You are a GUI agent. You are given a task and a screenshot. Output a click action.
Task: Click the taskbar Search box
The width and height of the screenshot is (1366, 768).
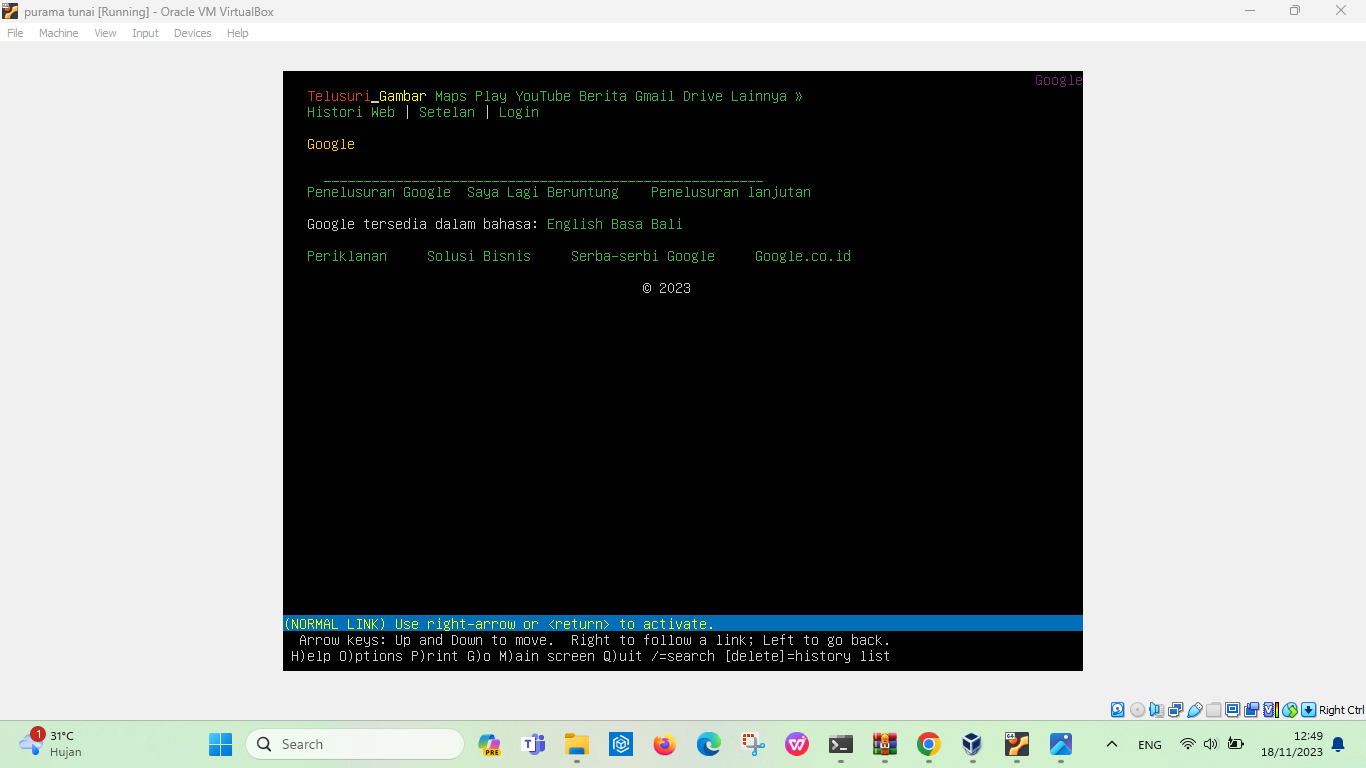tap(355, 744)
